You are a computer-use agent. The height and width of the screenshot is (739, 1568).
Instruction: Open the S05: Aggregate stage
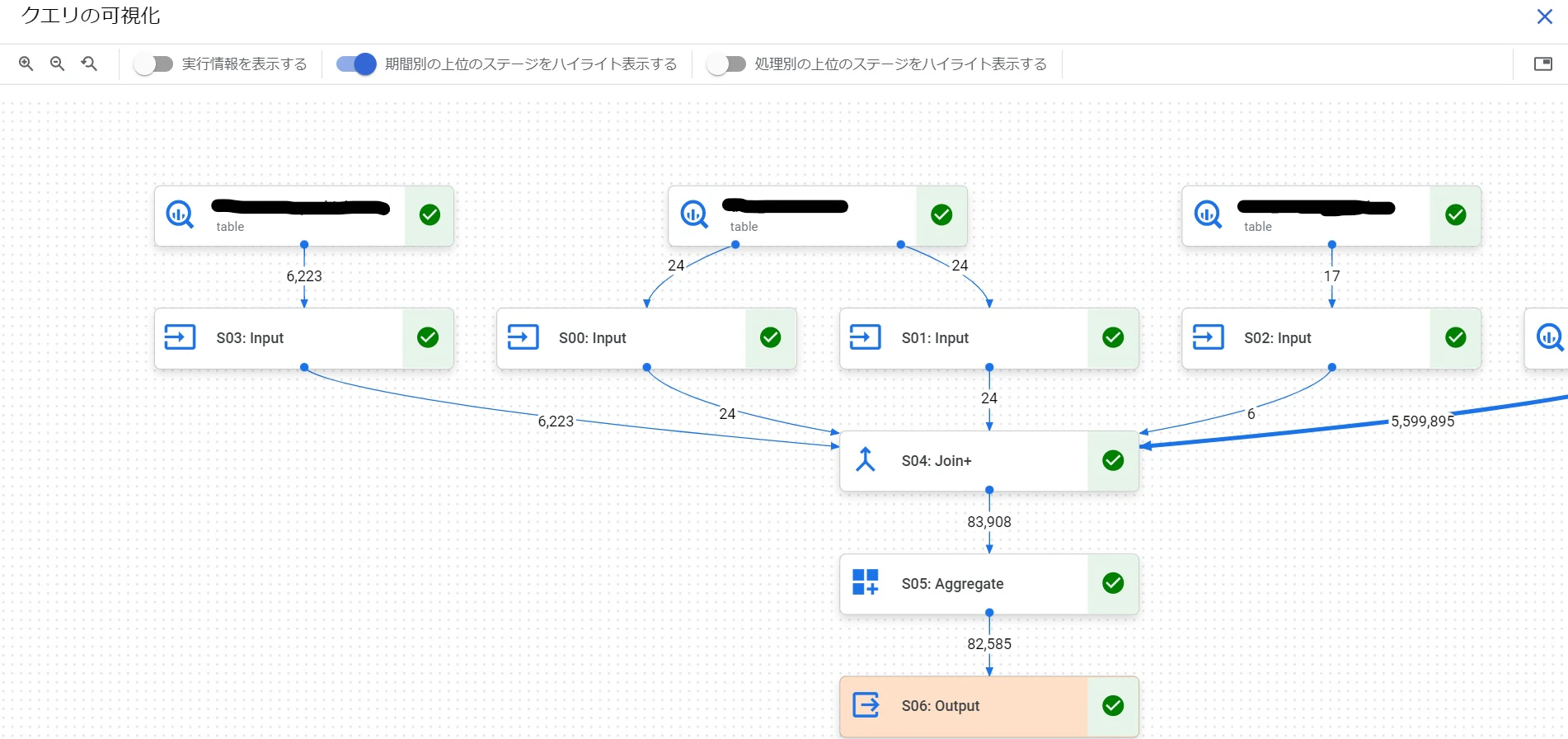click(989, 584)
